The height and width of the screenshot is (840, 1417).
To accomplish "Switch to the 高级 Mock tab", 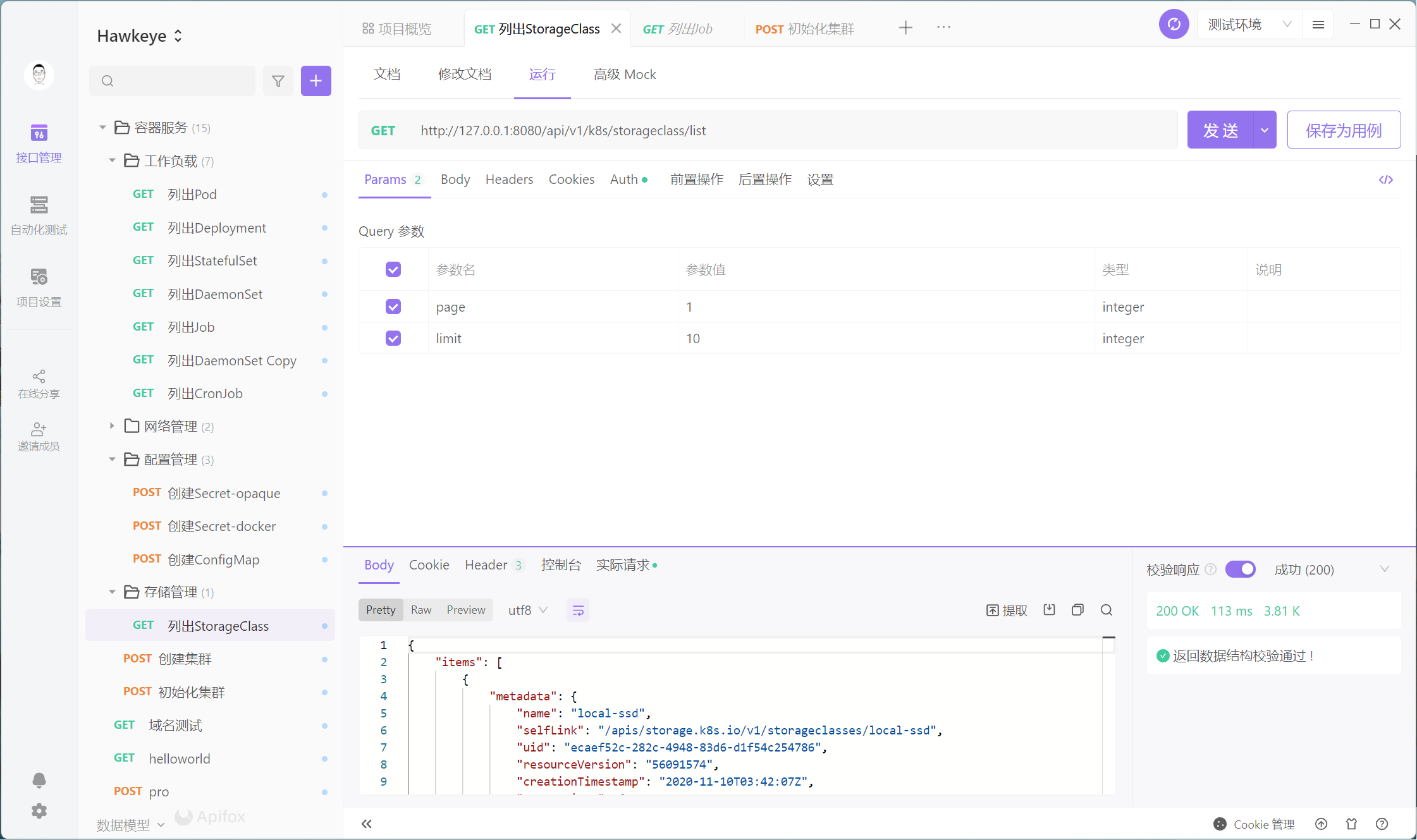I will point(625,74).
